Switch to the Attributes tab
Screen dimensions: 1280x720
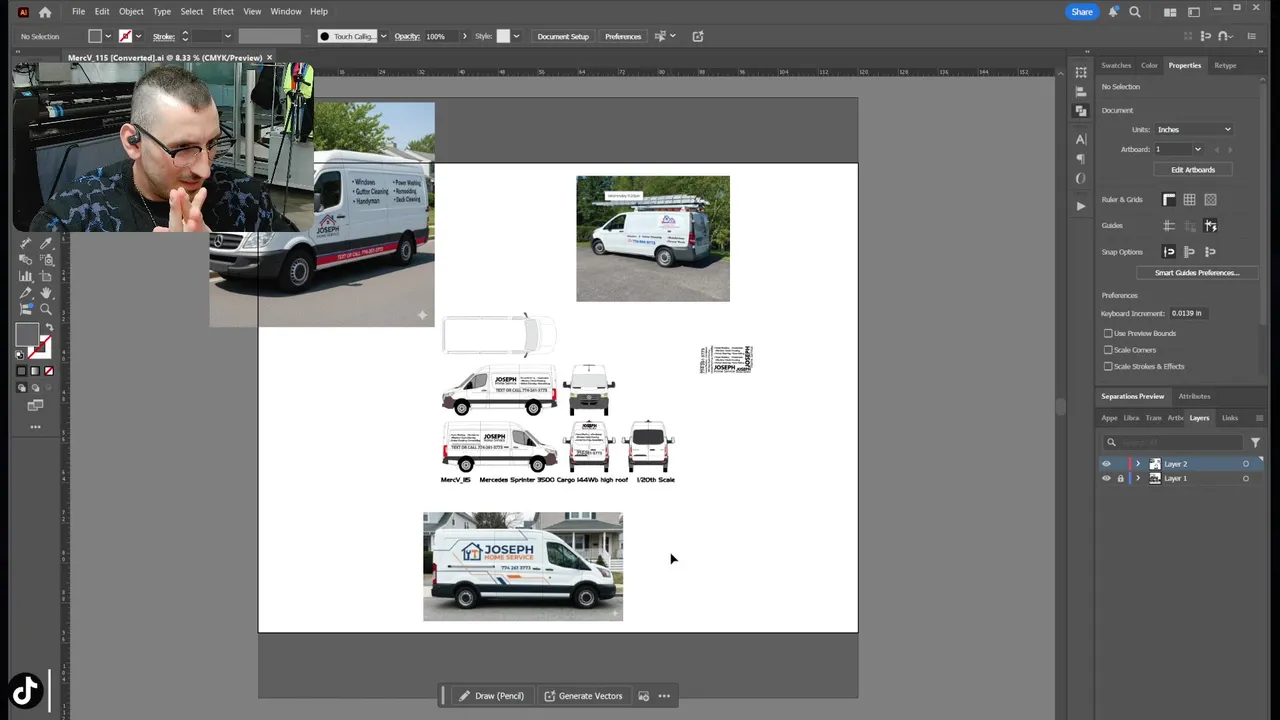point(1194,396)
